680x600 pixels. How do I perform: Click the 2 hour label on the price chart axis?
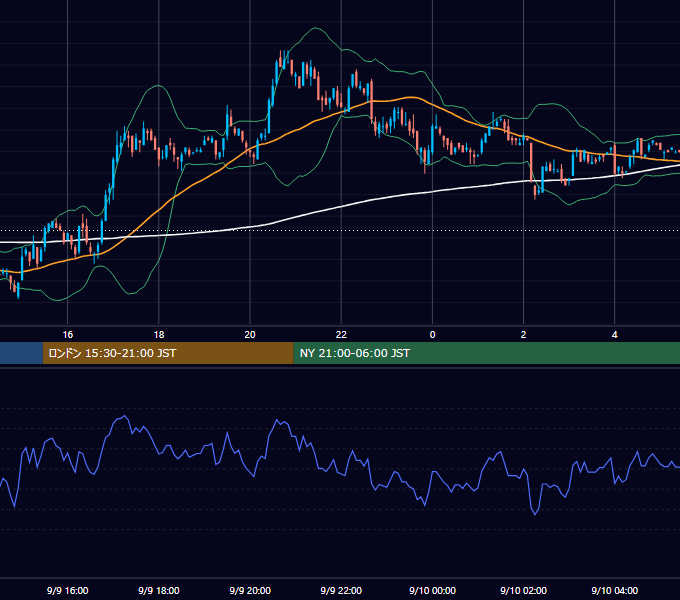(x=523, y=335)
